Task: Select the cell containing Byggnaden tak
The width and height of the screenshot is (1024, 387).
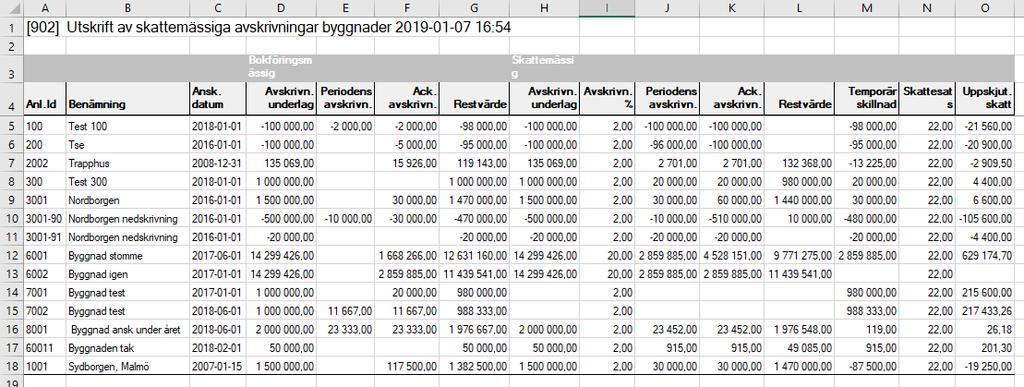Action: (128, 348)
